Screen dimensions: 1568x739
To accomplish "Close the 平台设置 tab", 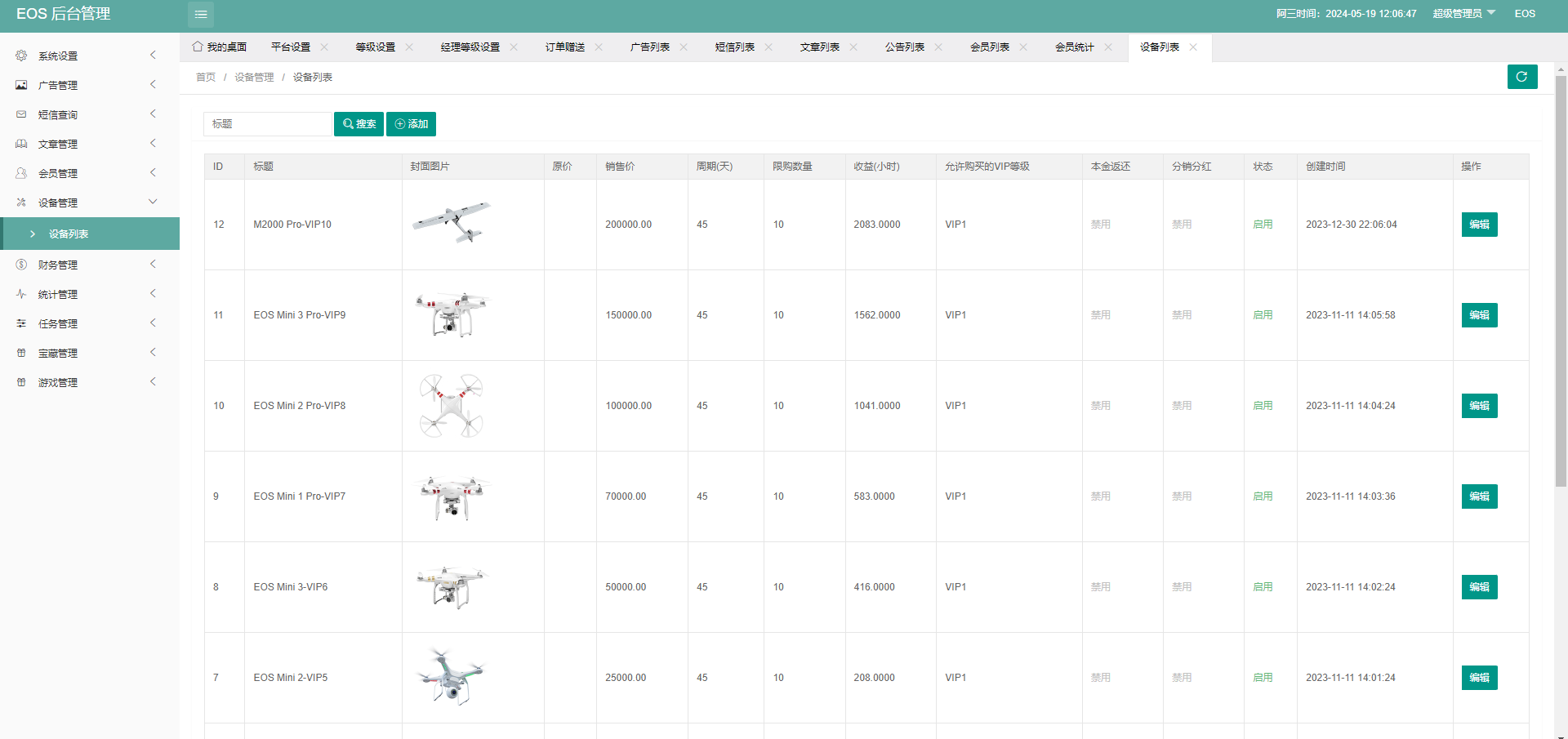I will (324, 47).
